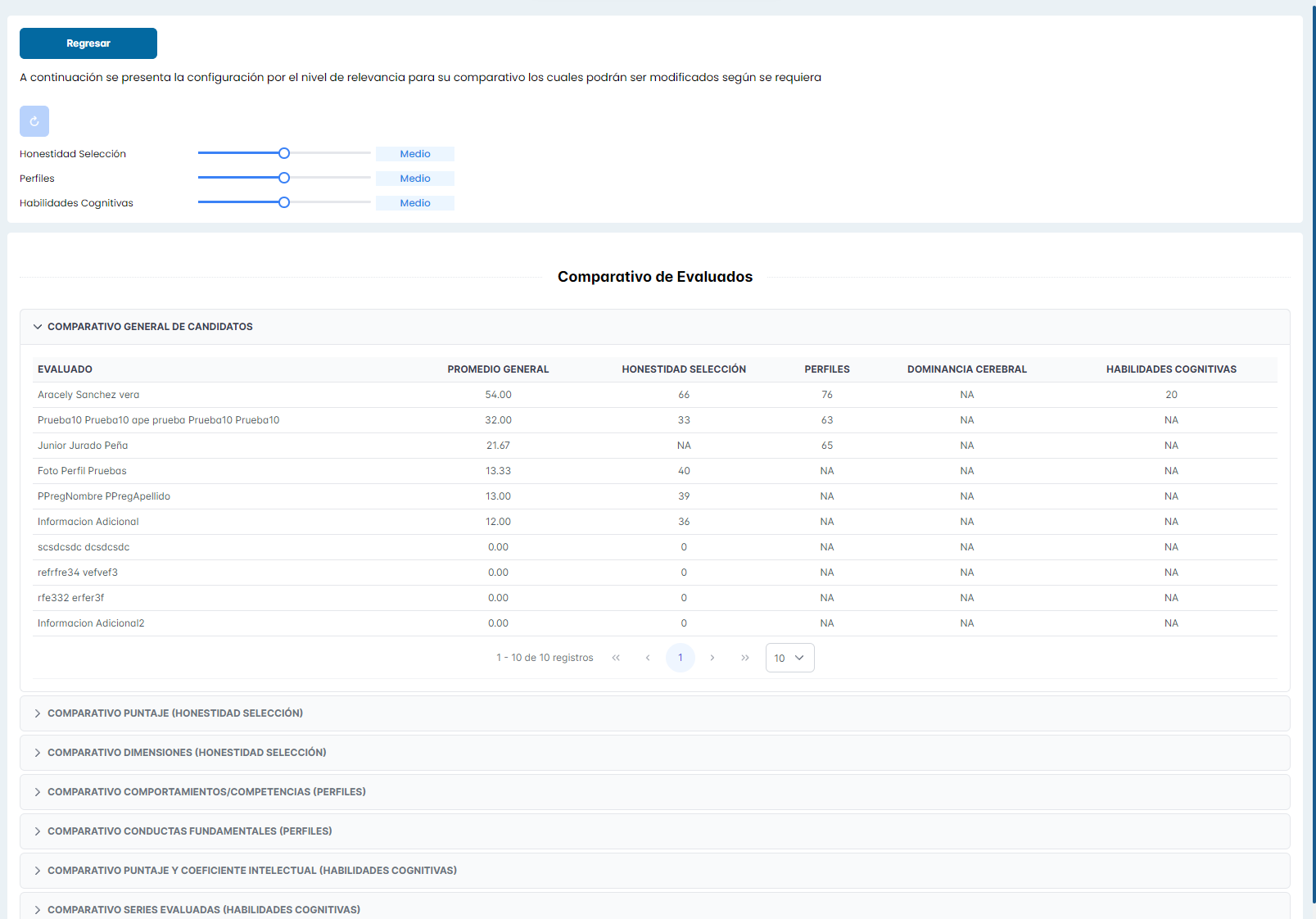Go to next page arrow
Image resolution: width=1316 pixels, height=919 pixels.
coord(712,658)
